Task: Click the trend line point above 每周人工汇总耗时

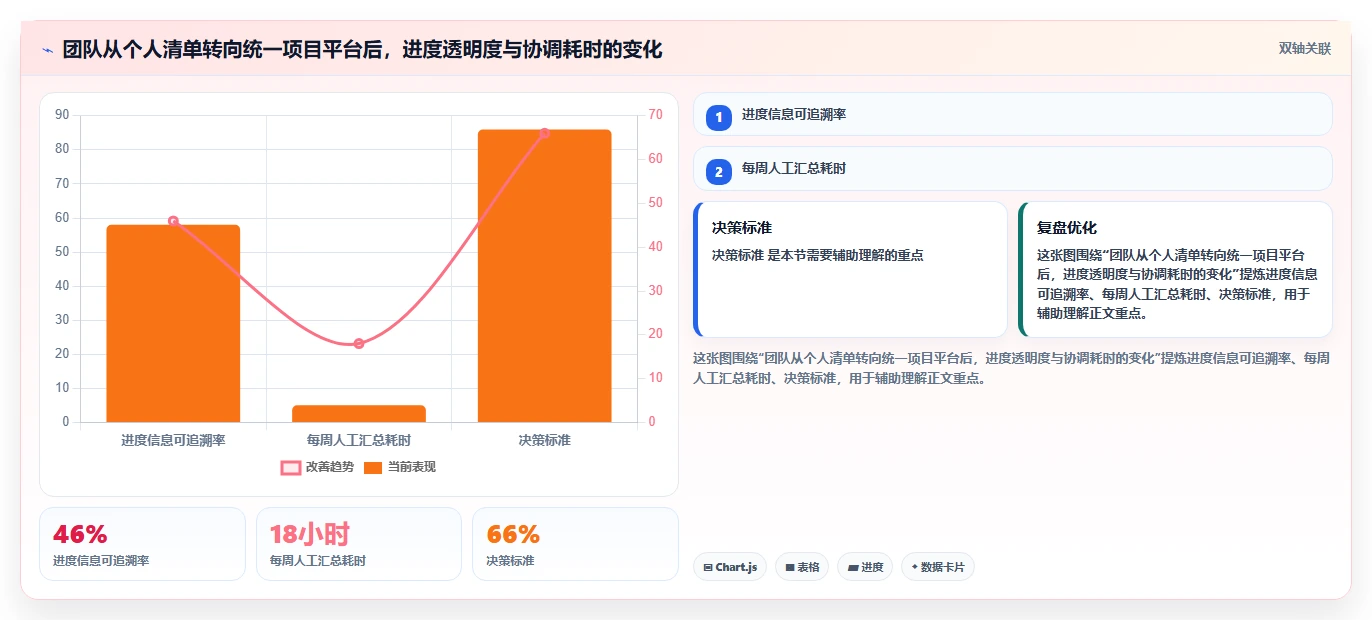Action: pos(359,343)
